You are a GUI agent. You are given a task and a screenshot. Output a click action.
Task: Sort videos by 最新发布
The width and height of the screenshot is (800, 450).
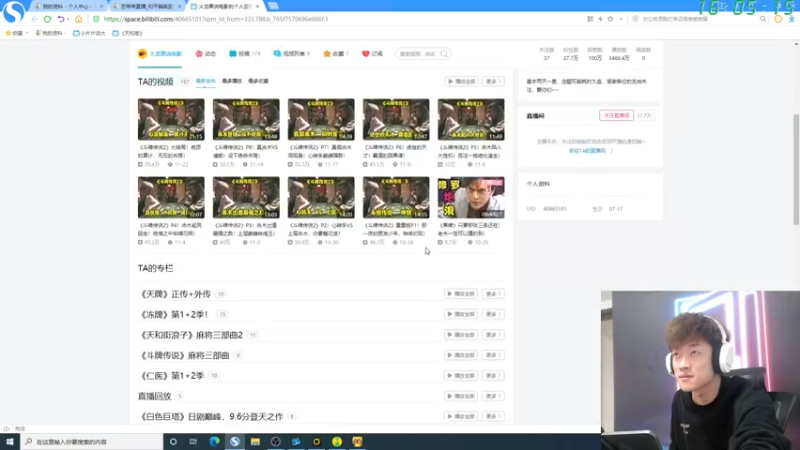click(206, 81)
